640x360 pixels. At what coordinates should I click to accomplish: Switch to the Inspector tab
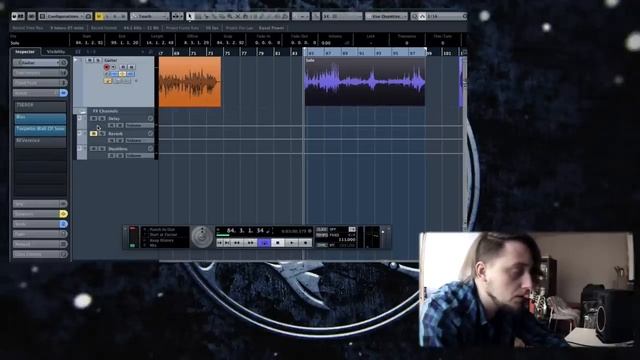point(25,52)
